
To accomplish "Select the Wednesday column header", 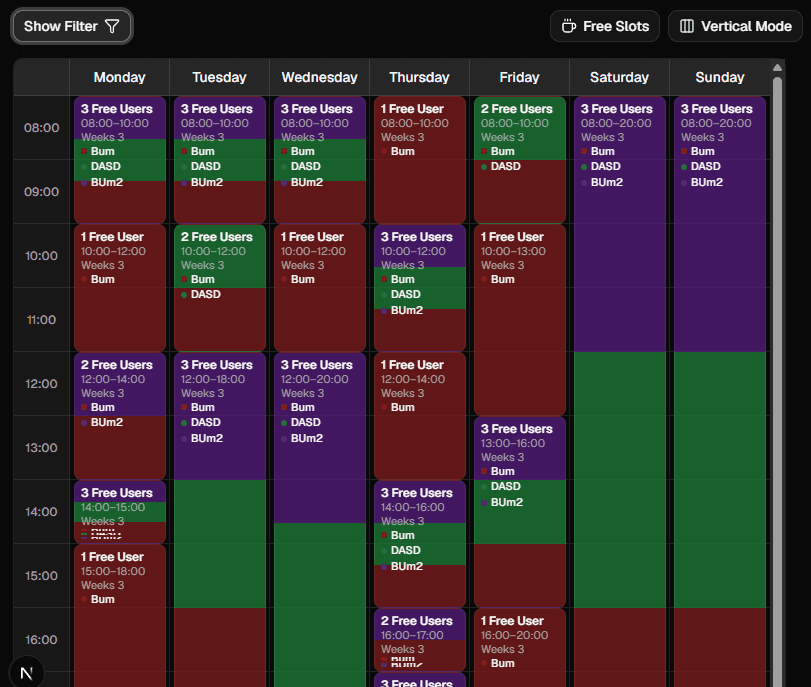I will (x=319, y=77).
